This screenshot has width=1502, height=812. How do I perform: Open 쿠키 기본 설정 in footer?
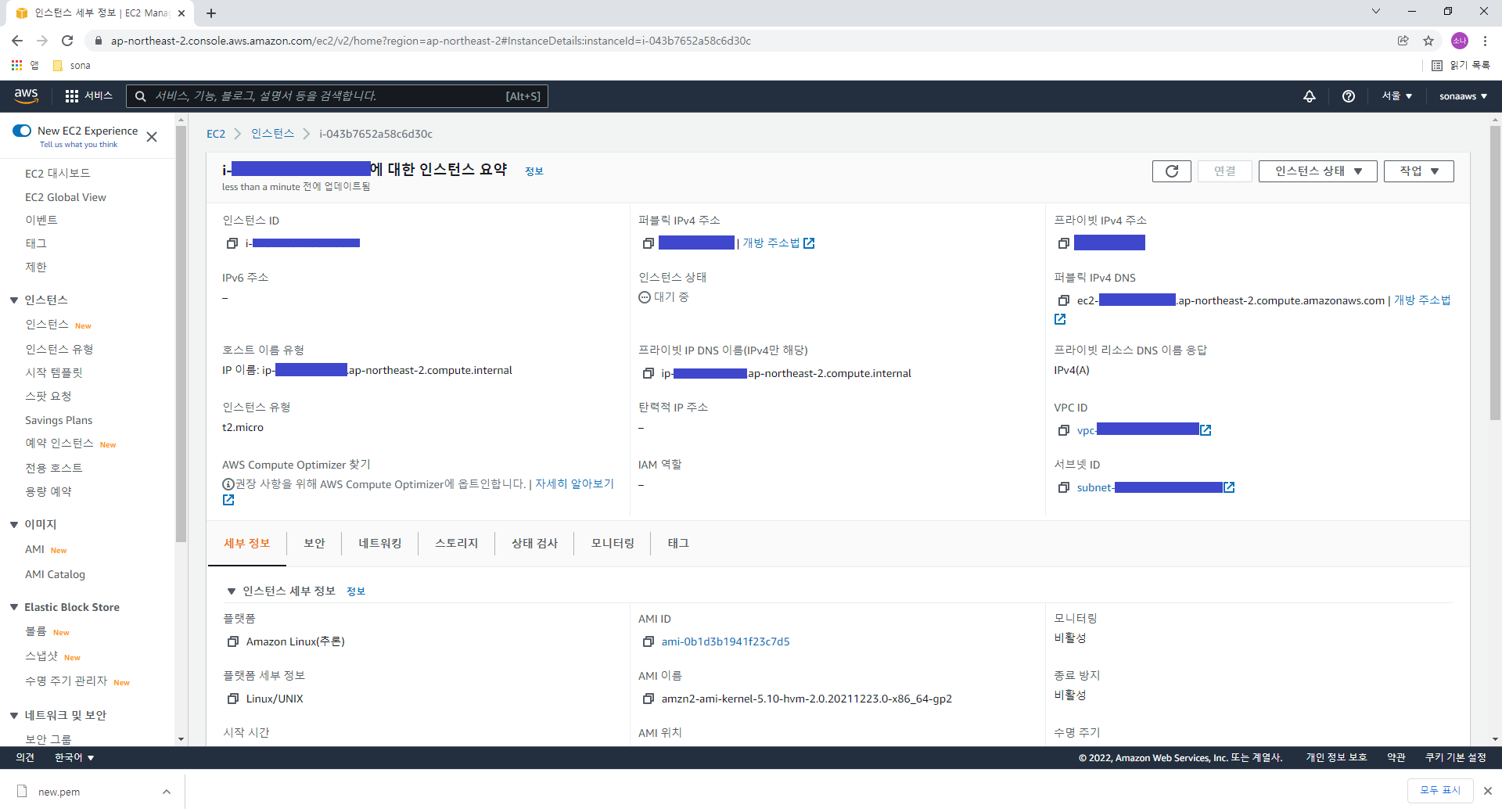point(1455,757)
